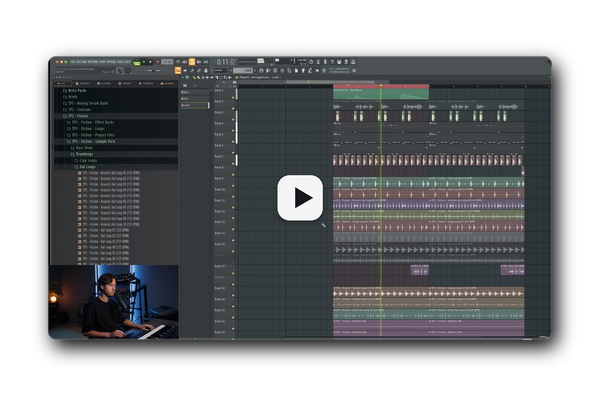The width and height of the screenshot is (600, 396).
Task: Click the time display reading 0:11
Action: click(x=226, y=62)
